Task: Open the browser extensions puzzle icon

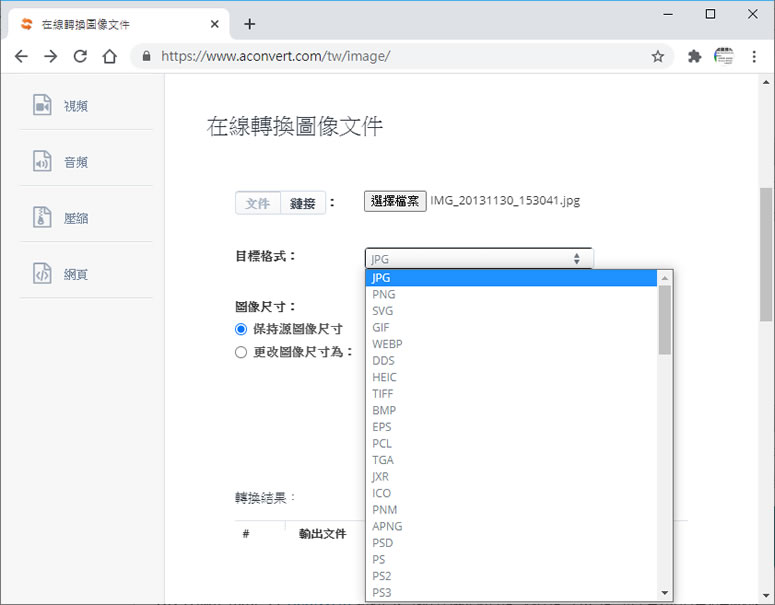Action: pyautogui.click(x=694, y=57)
